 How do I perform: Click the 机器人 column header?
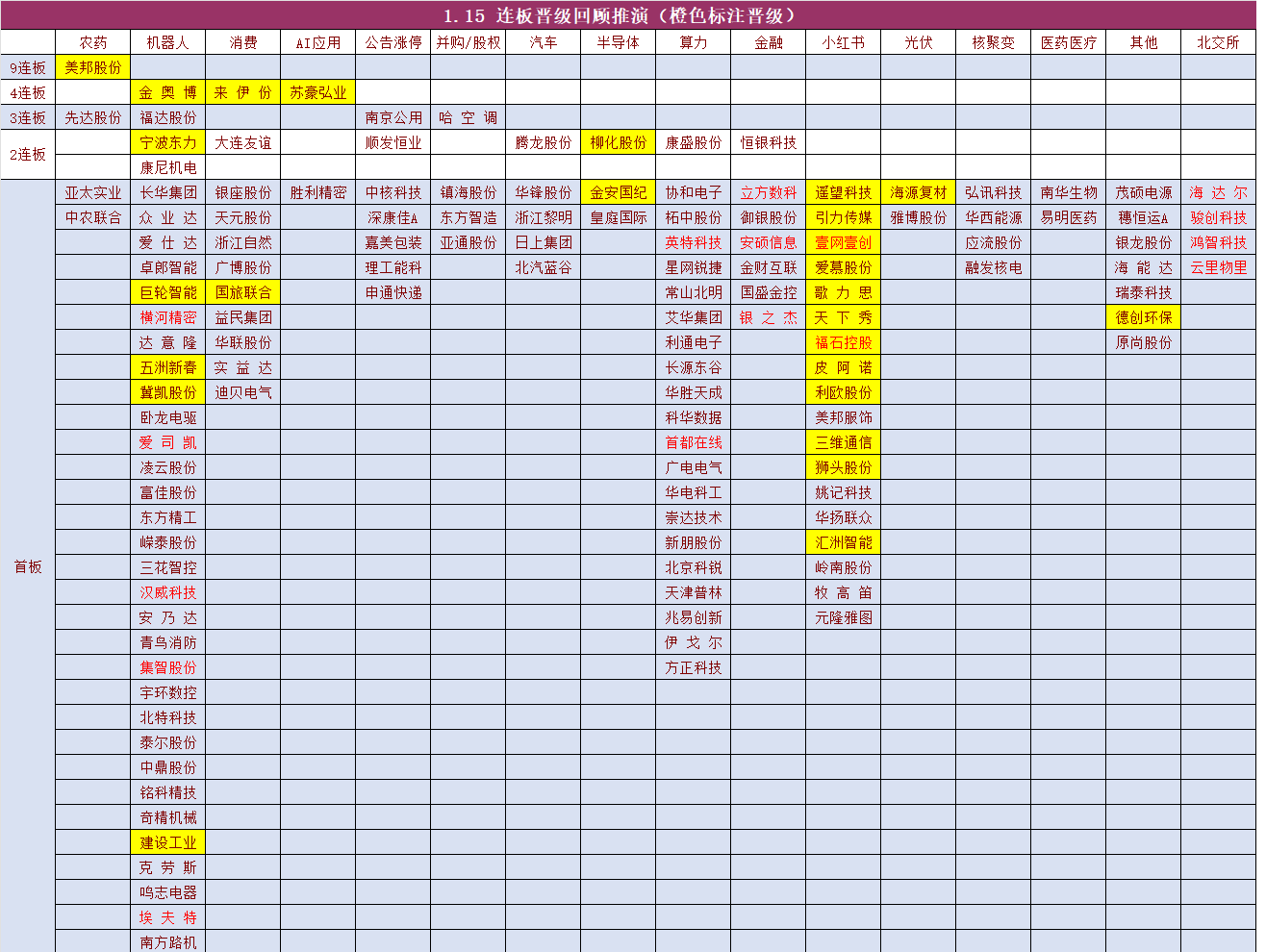168,42
